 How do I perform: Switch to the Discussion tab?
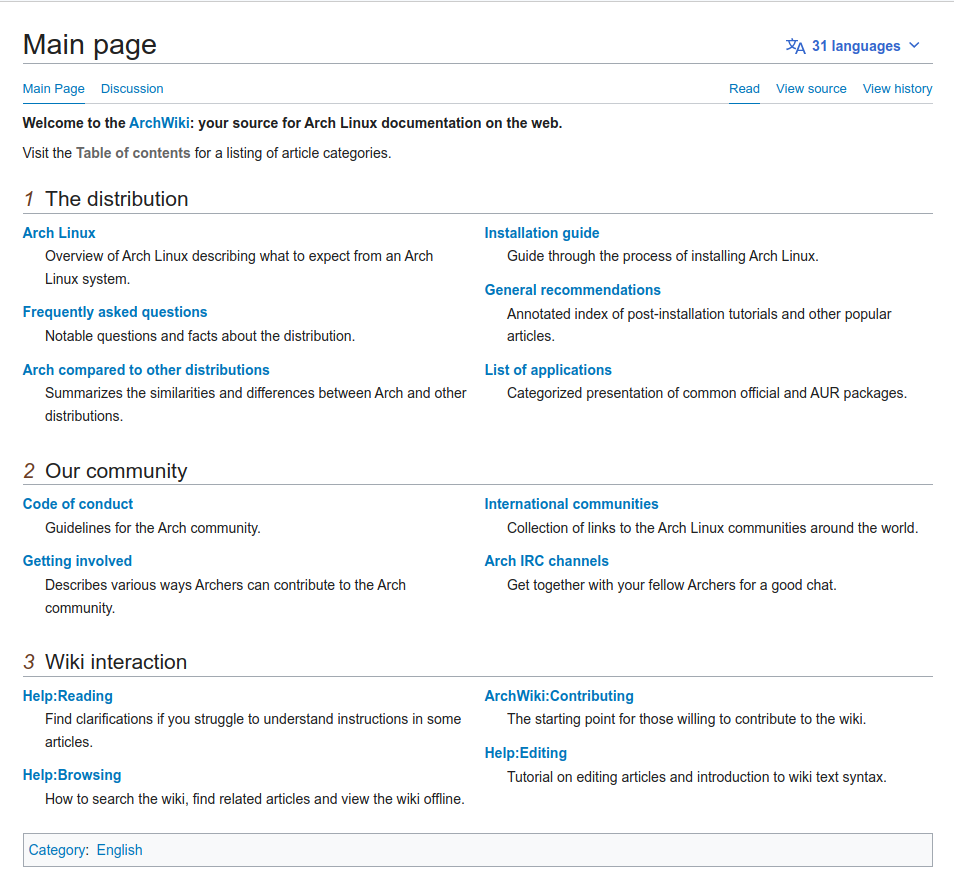(132, 89)
